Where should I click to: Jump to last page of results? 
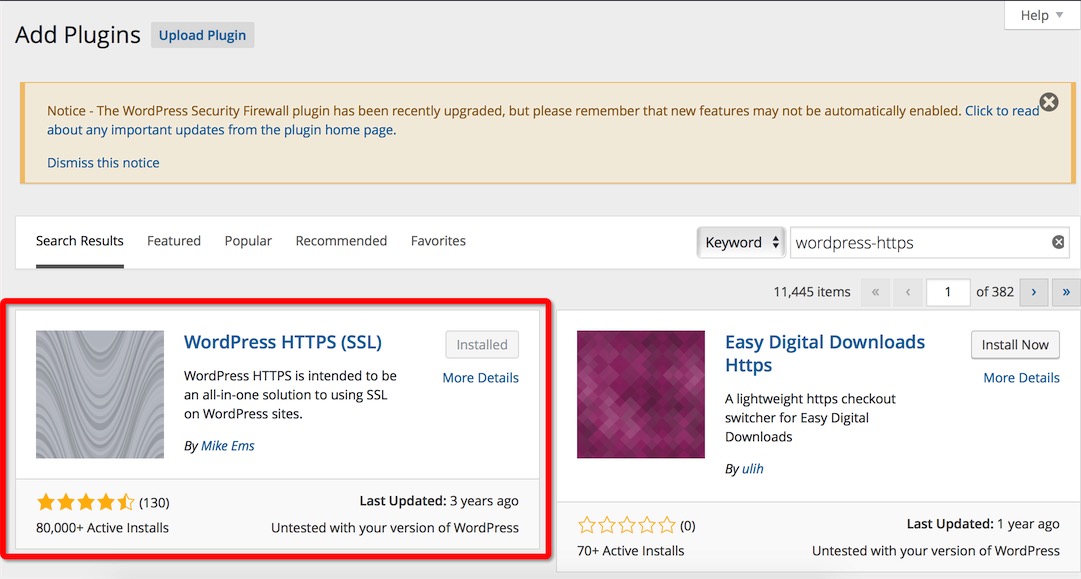(x=1066, y=292)
